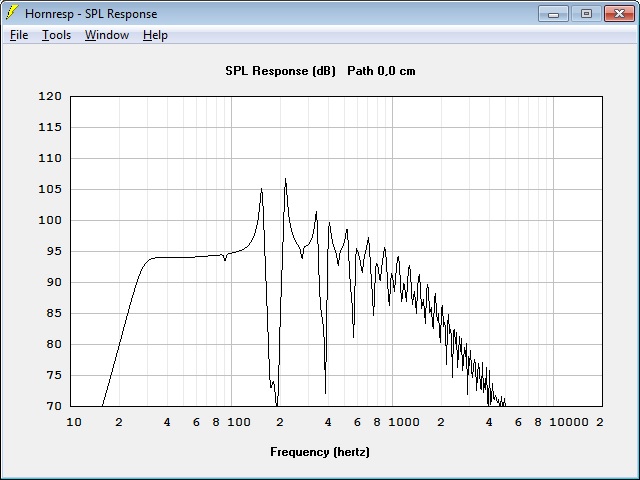The height and width of the screenshot is (480, 640).
Task: Close the Hornresp SPL Response window
Action: 619,14
